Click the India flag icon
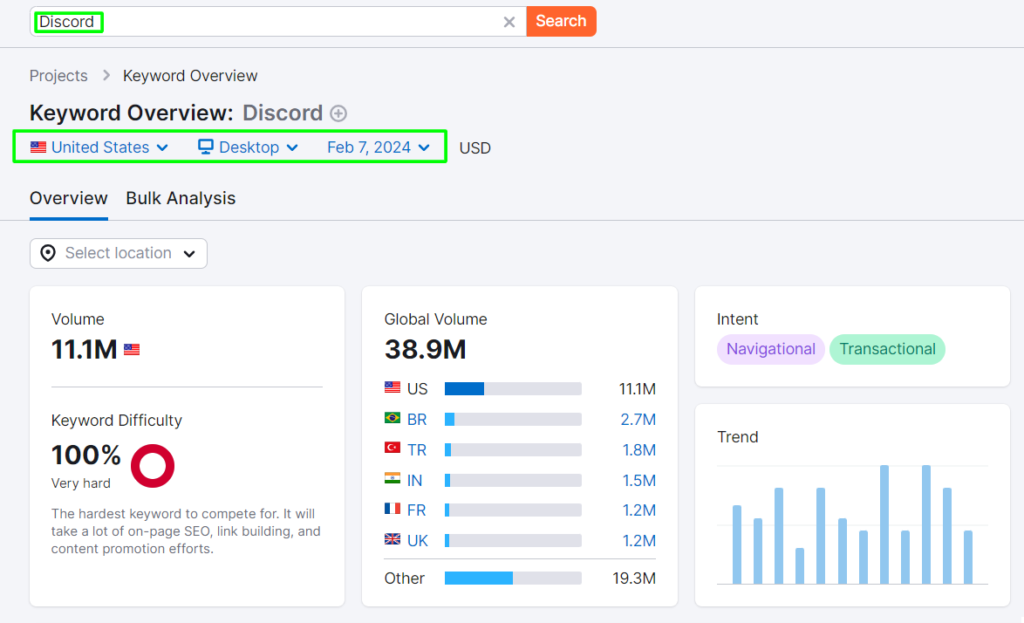The width and height of the screenshot is (1024, 623). coord(392,479)
